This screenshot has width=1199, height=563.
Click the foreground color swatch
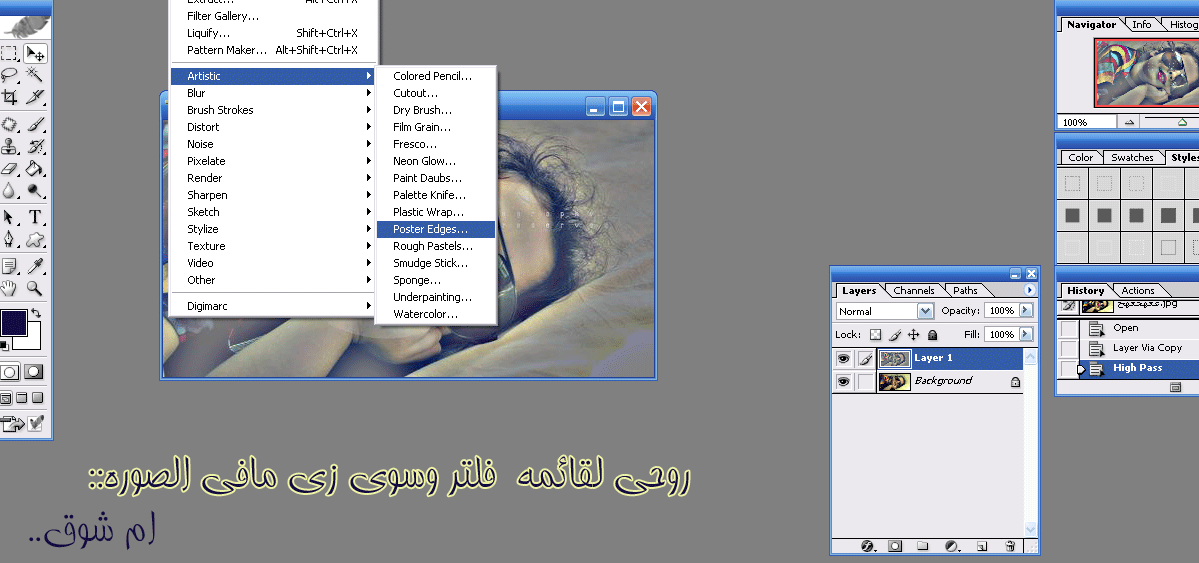coord(14,323)
